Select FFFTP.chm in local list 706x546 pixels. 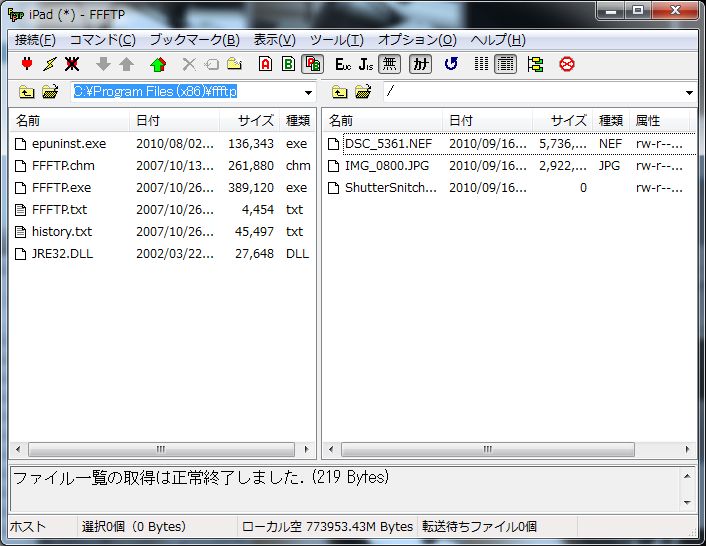63,166
